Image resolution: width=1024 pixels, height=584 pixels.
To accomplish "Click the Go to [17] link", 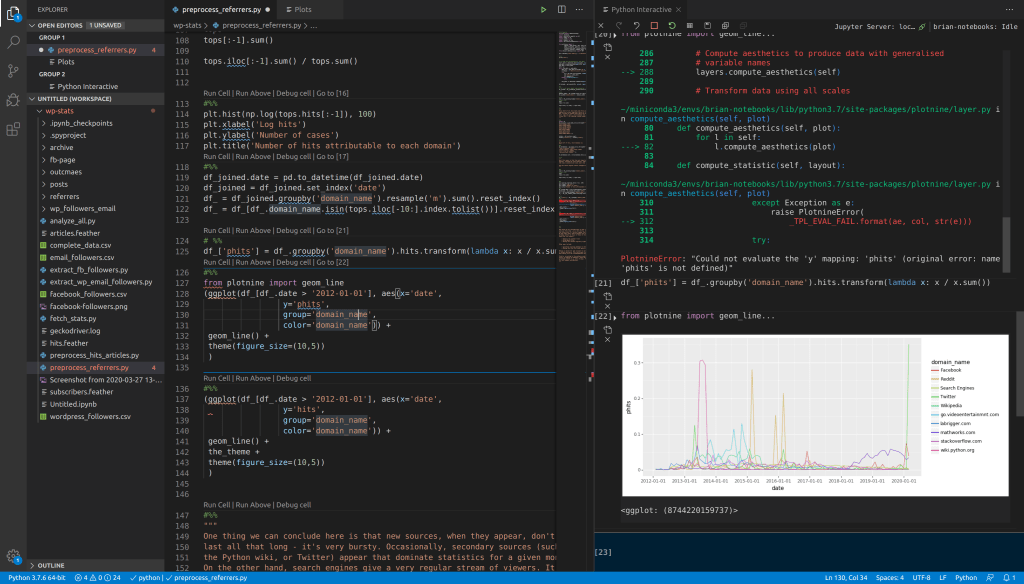I will click(332, 157).
